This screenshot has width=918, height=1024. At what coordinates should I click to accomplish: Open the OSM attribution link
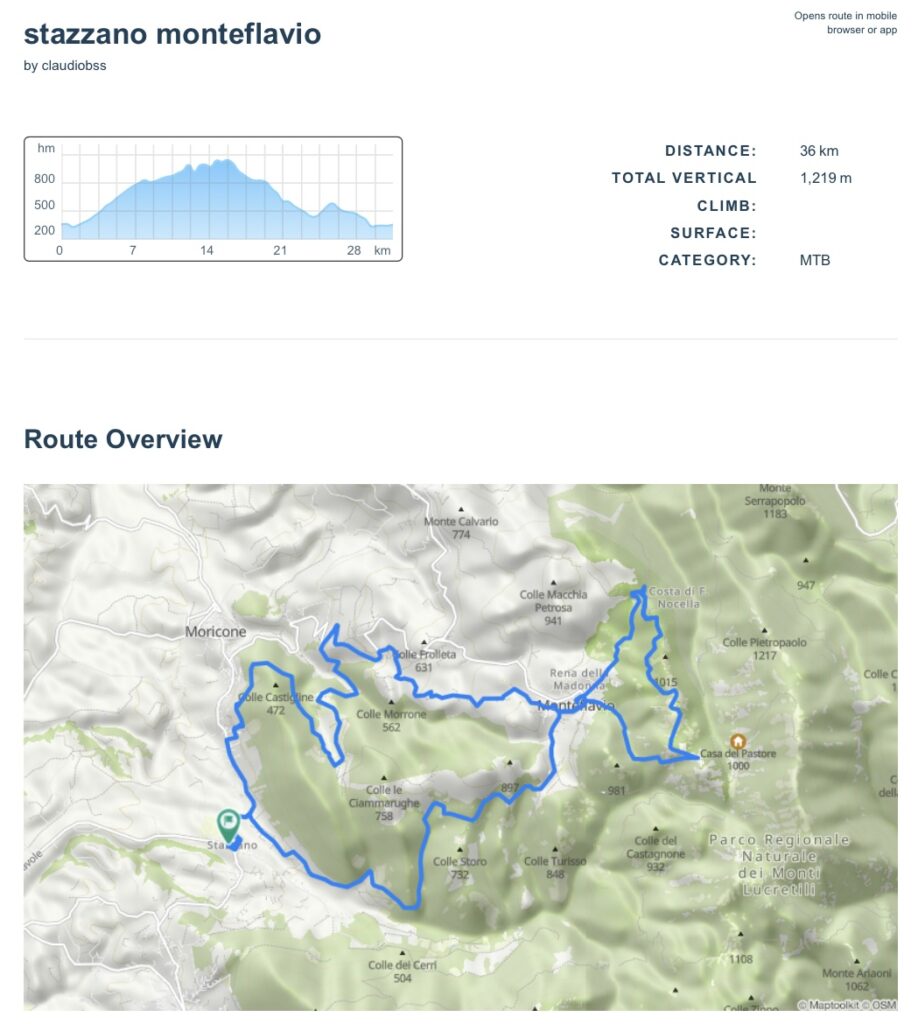pos(884,1005)
